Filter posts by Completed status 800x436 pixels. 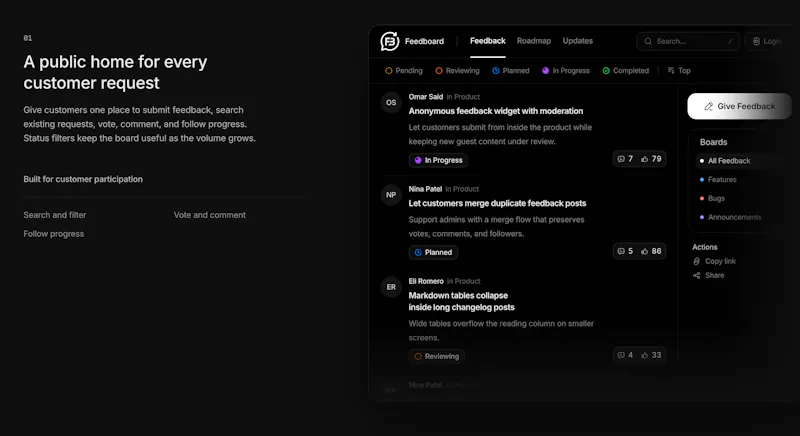tap(626, 70)
